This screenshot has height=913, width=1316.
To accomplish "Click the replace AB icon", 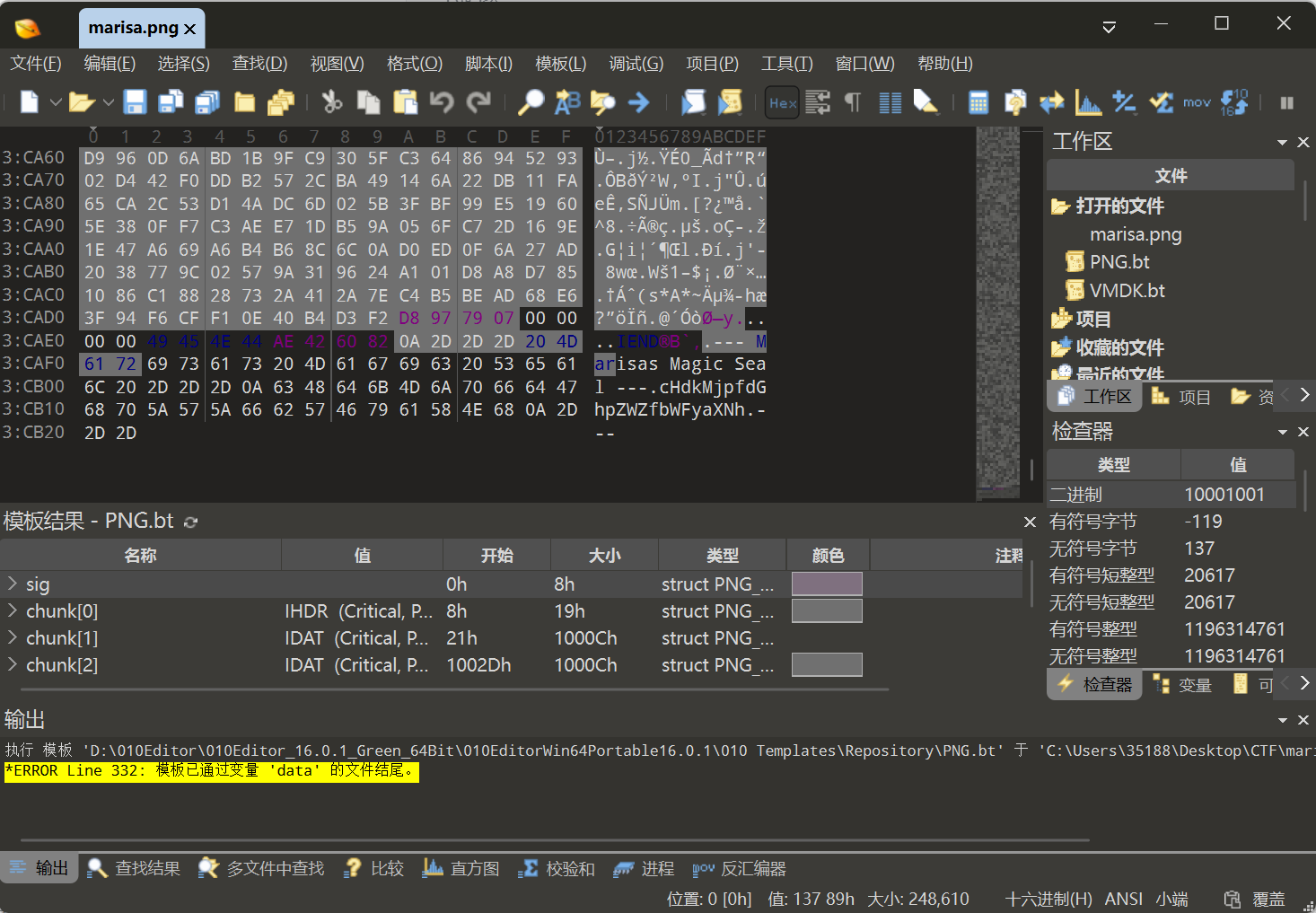I will 567,102.
